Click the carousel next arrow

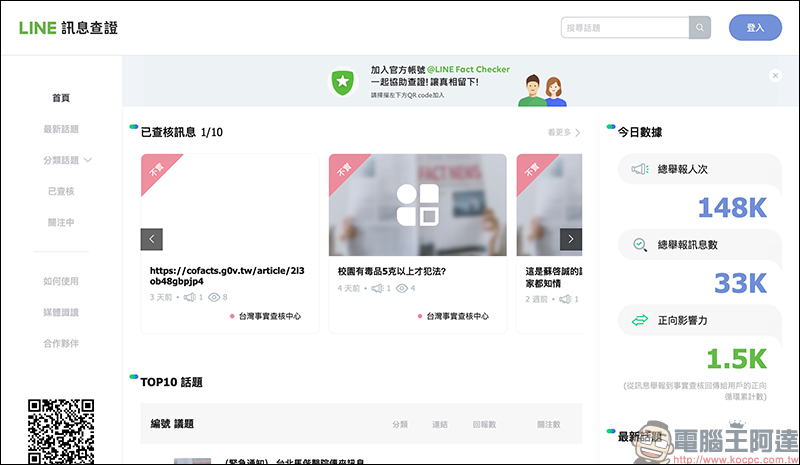[570, 239]
